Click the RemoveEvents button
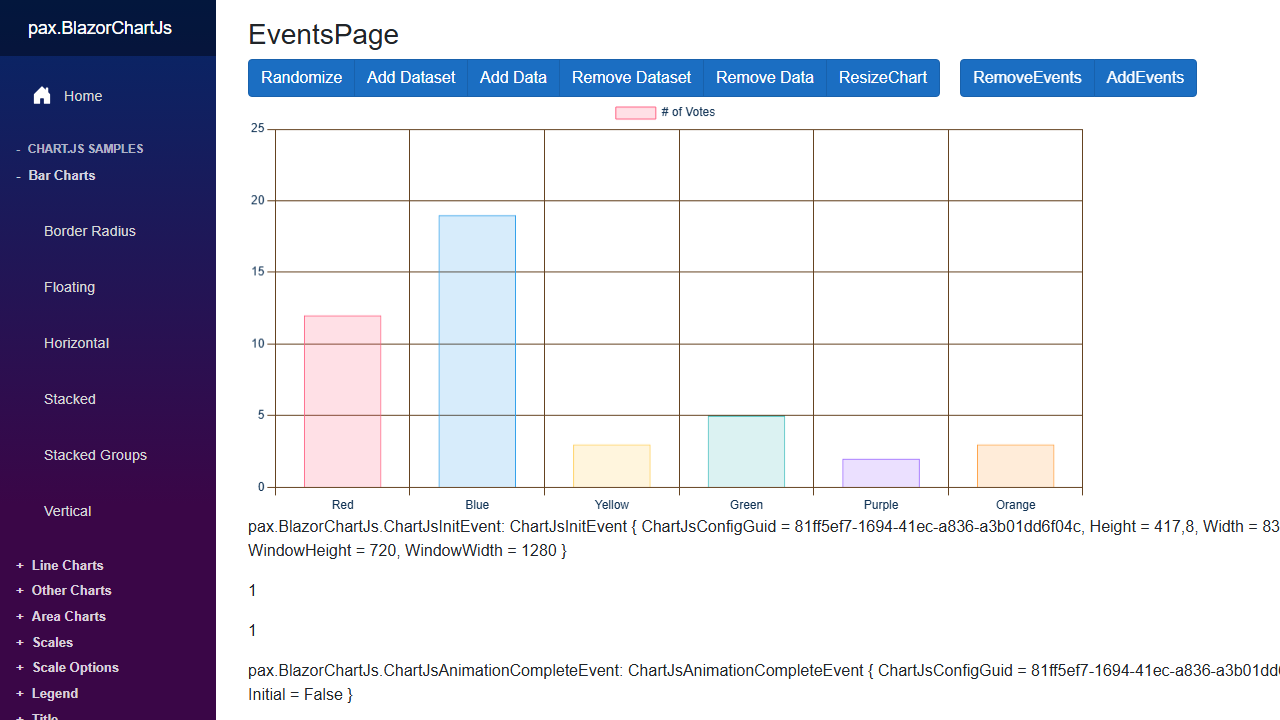Image resolution: width=1280 pixels, height=720 pixels. (x=1027, y=78)
